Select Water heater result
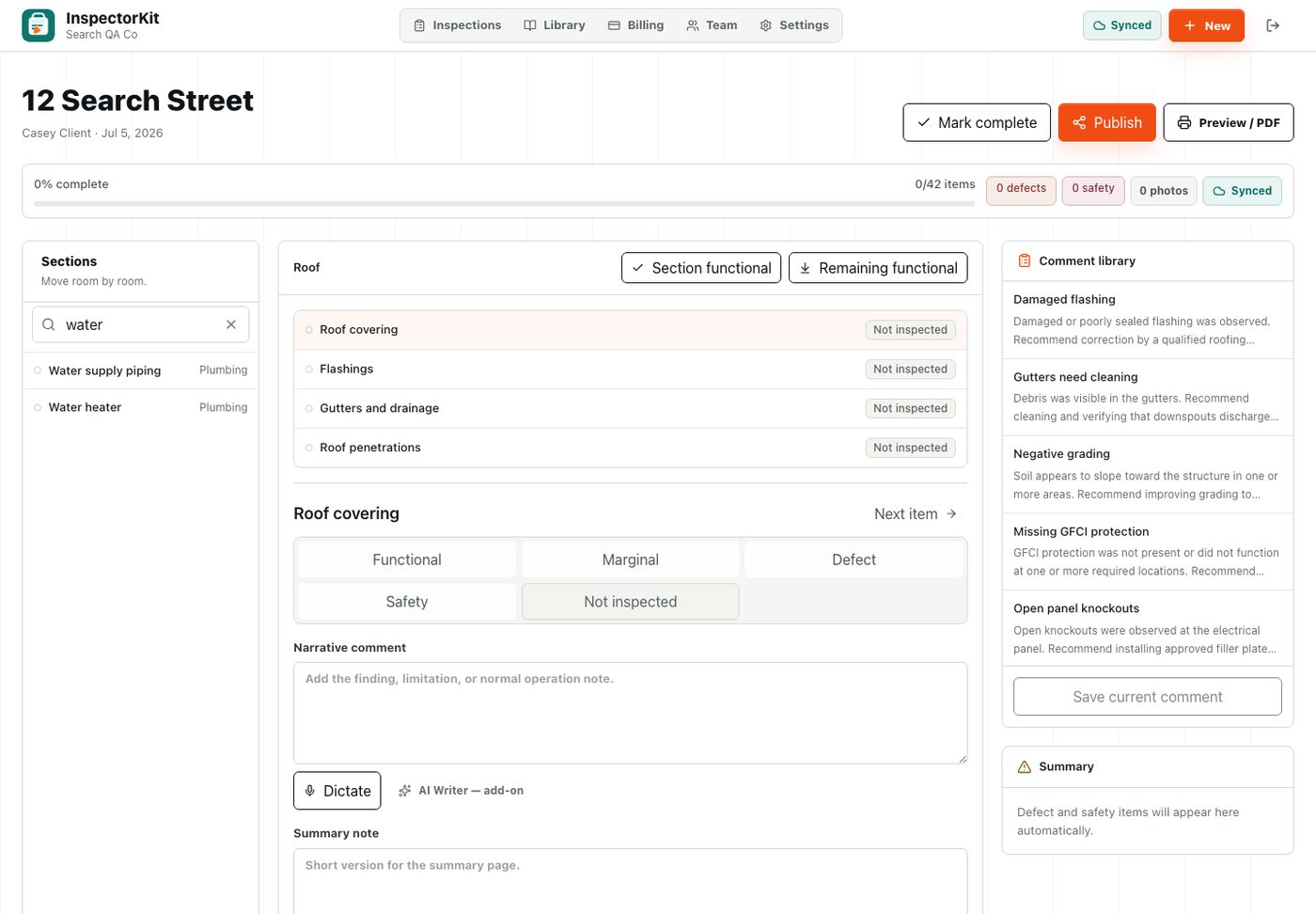The image size is (1316, 914). pyautogui.click(x=141, y=407)
